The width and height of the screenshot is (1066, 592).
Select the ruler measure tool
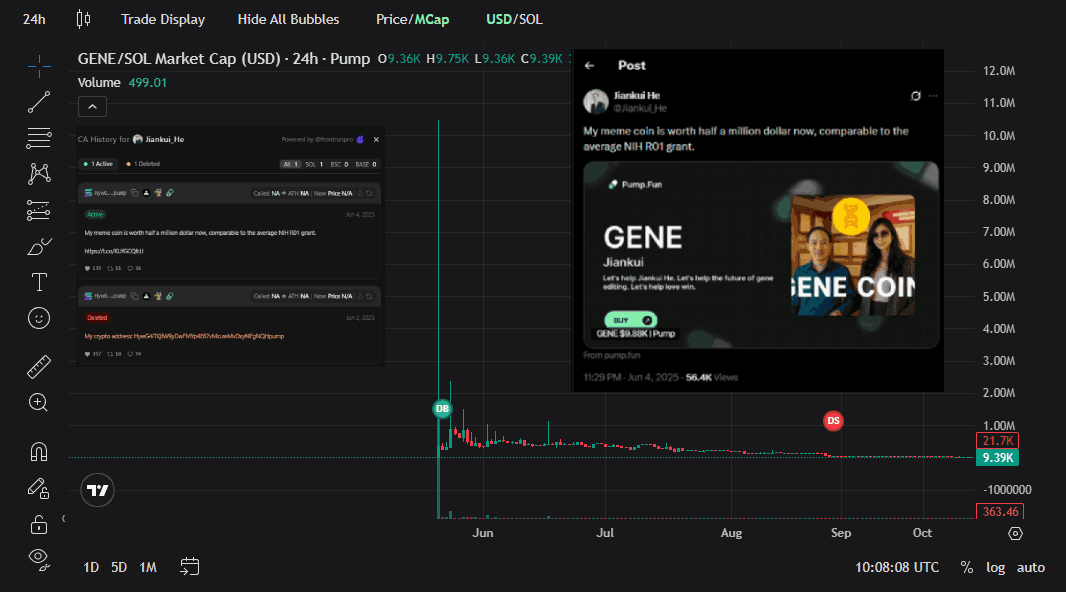point(39,366)
